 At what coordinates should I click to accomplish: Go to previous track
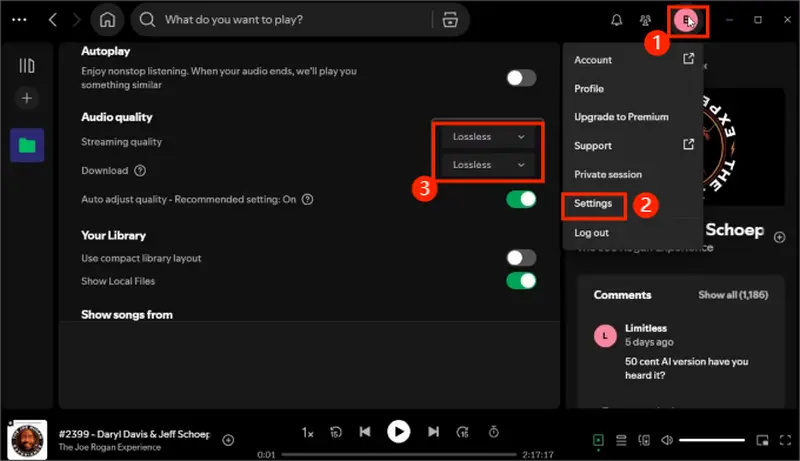[x=365, y=432]
